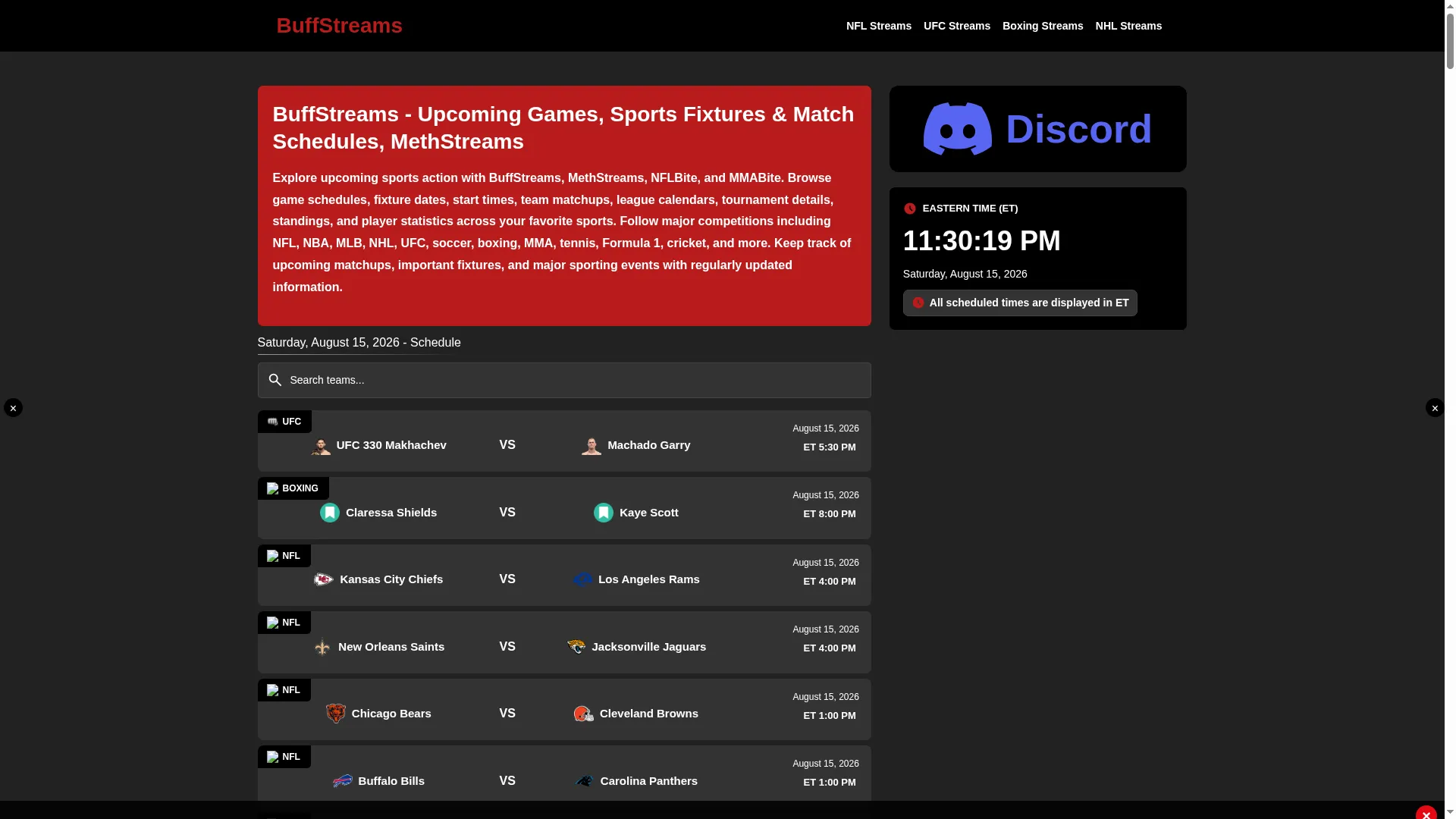
Task: Close the bottom banner ad
Action: 1426,814
